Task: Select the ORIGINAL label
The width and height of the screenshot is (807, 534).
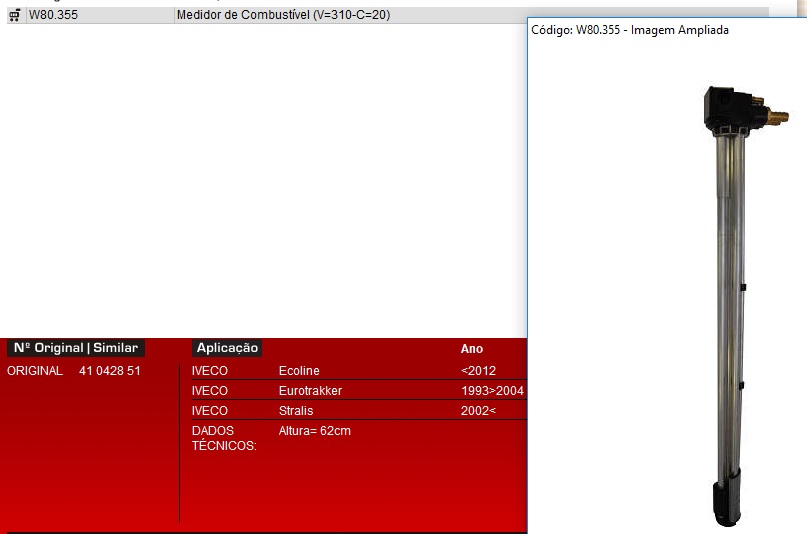Action: click(x=35, y=371)
